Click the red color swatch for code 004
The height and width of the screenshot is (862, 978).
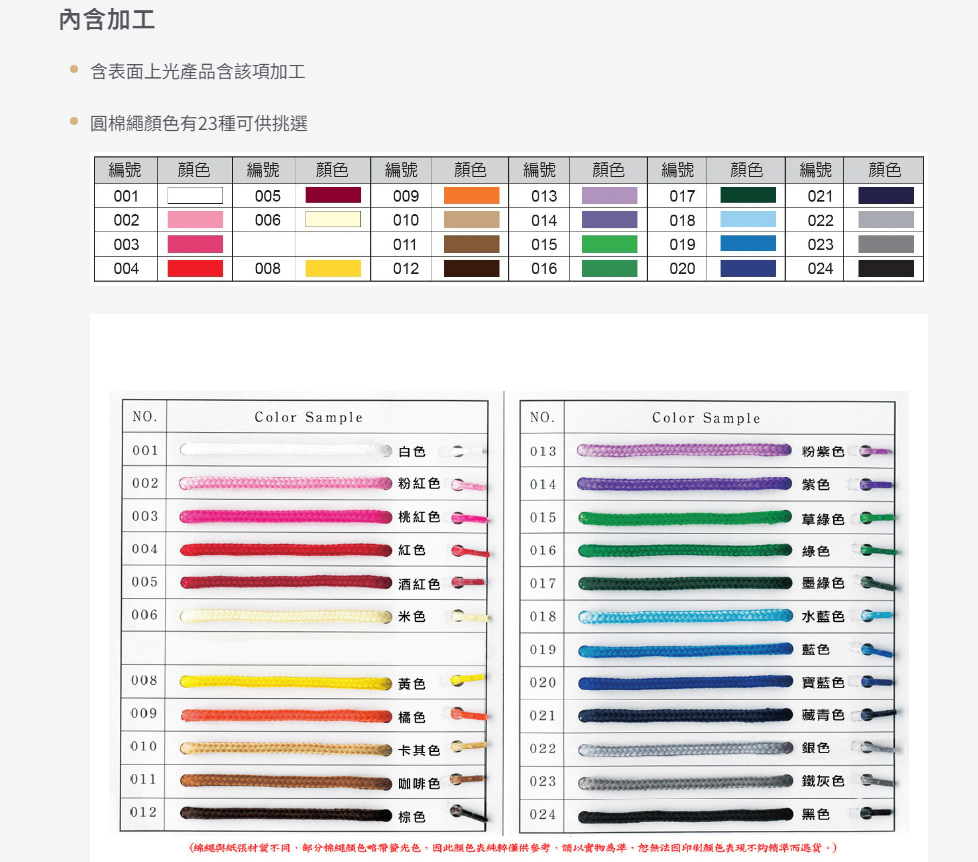[195, 268]
